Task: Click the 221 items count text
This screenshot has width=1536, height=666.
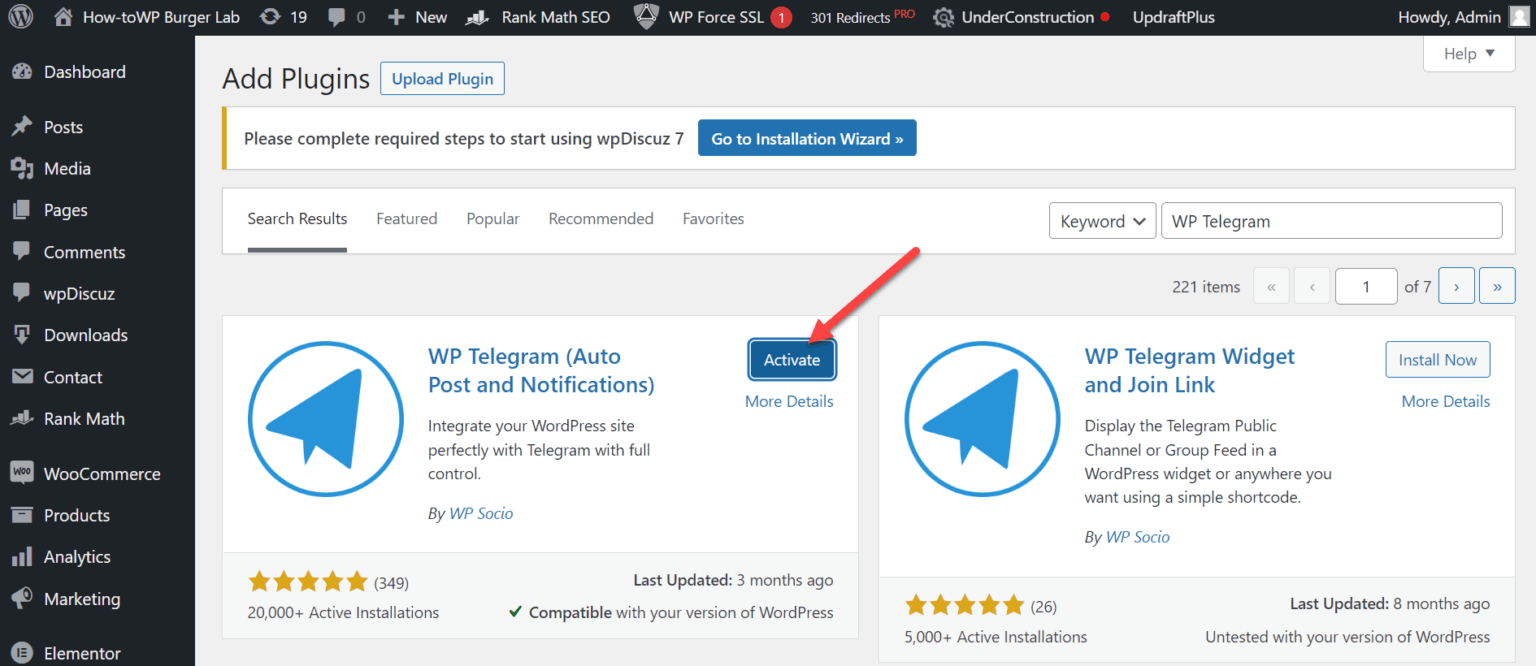Action: [x=1206, y=286]
